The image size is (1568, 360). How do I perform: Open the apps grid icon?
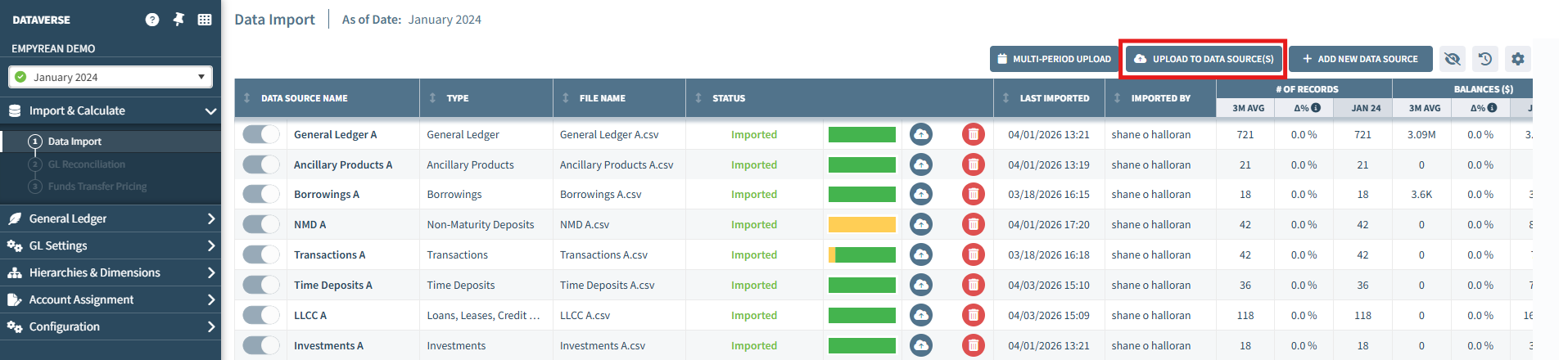coord(205,20)
